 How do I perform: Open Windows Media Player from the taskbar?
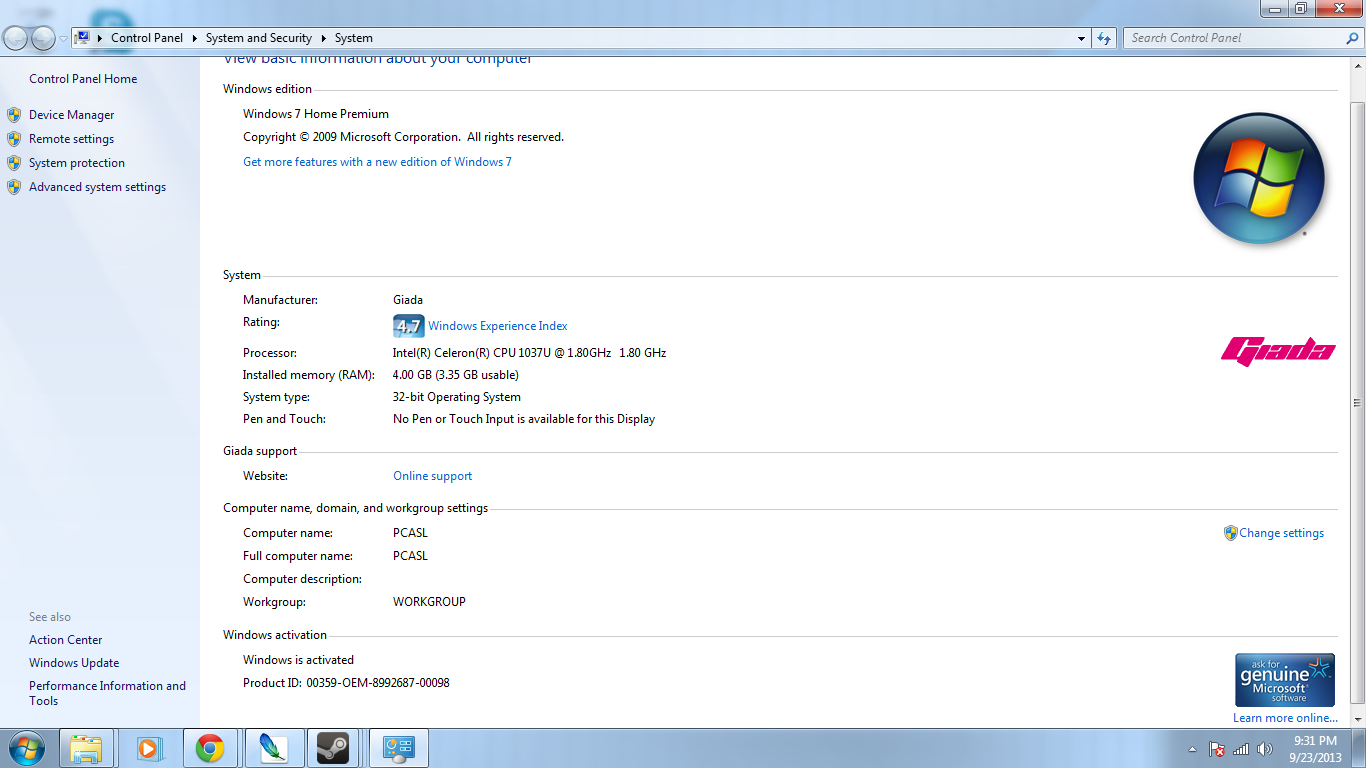point(148,748)
